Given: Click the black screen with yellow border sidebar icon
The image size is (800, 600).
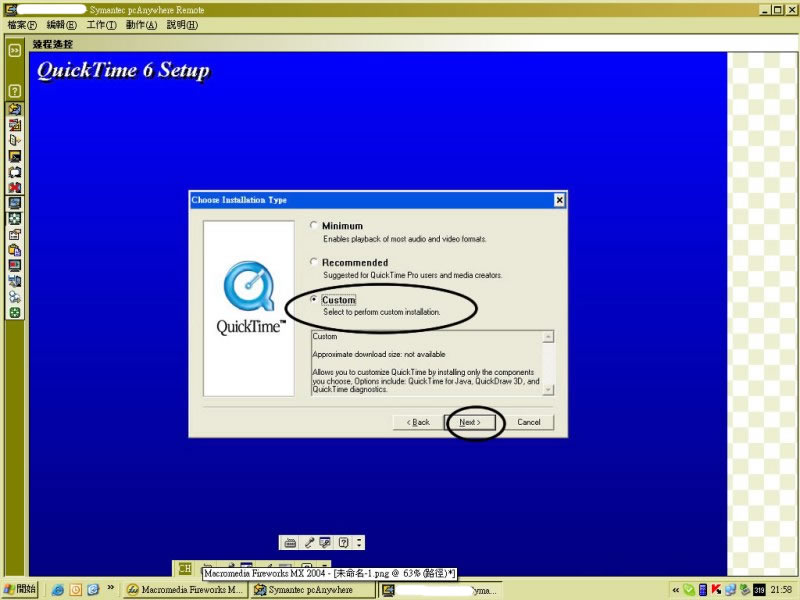Looking at the screenshot, I should (15, 156).
